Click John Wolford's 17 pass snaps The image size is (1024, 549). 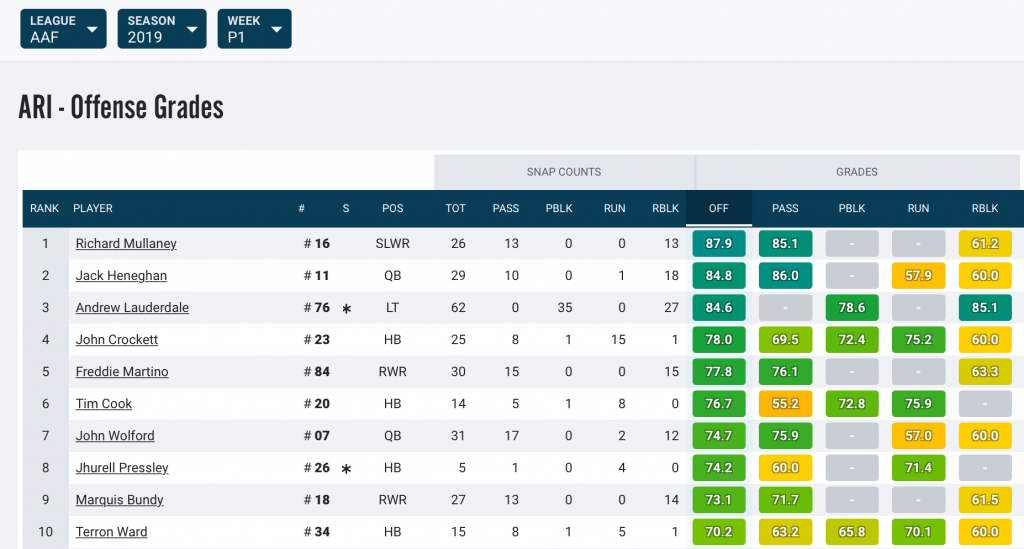[x=511, y=435]
